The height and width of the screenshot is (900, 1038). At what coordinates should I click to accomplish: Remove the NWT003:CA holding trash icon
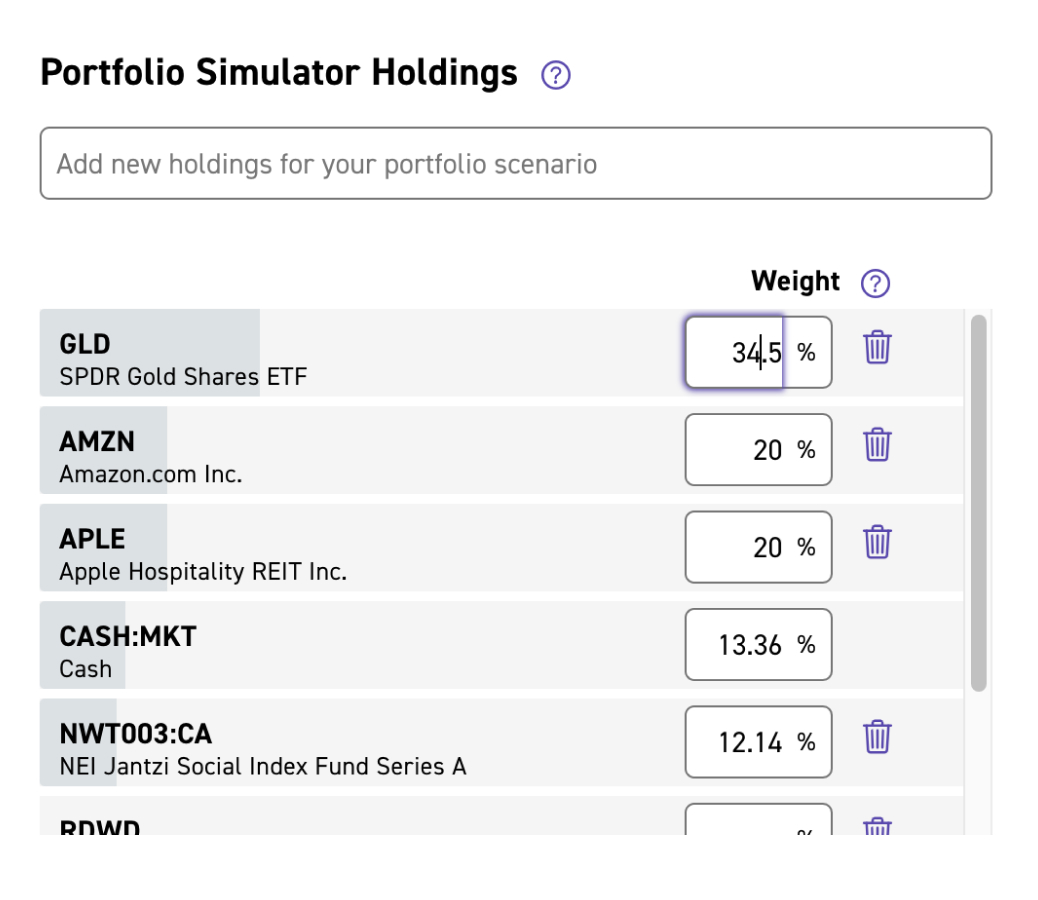pyautogui.click(x=877, y=736)
